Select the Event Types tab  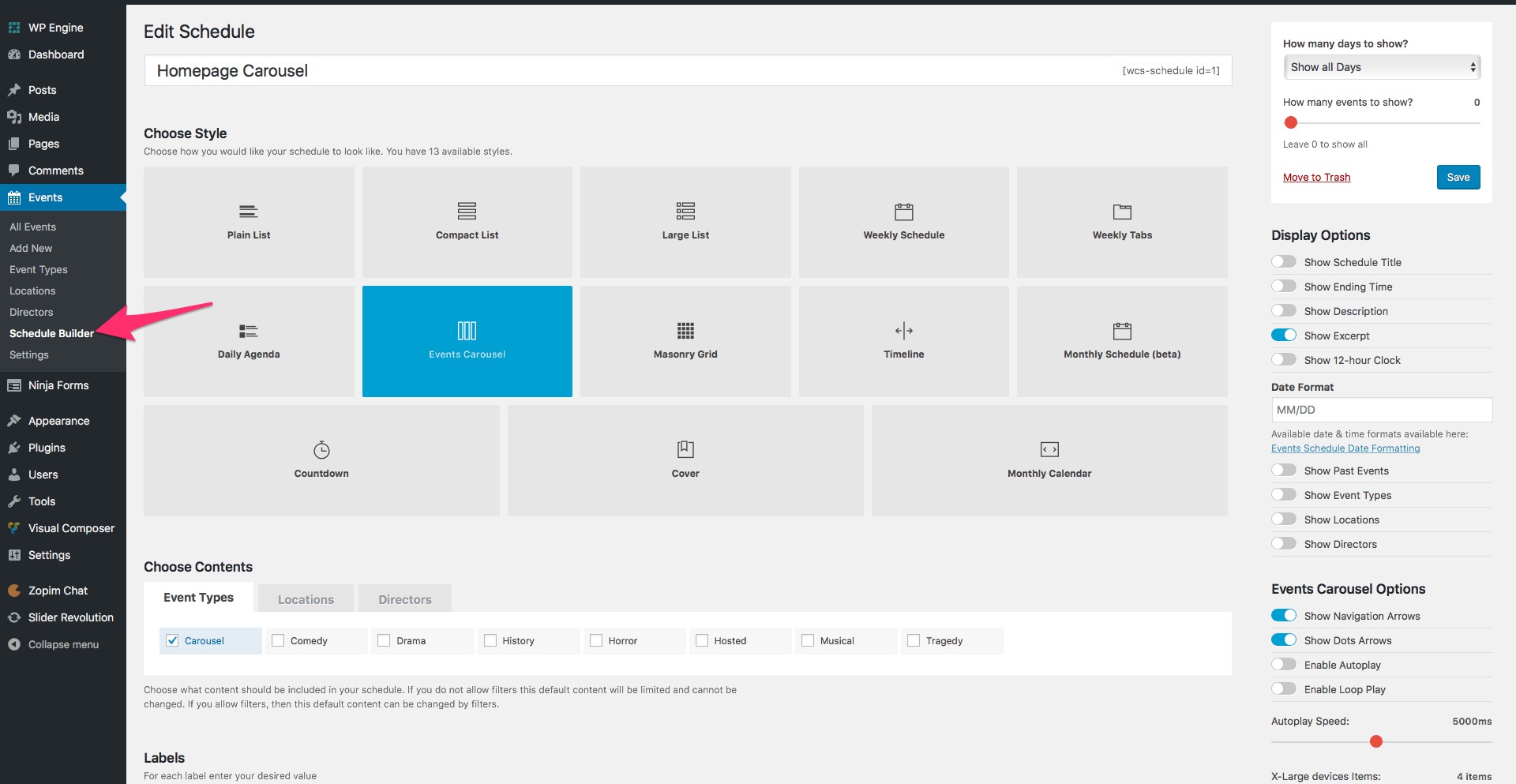tap(198, 598)
